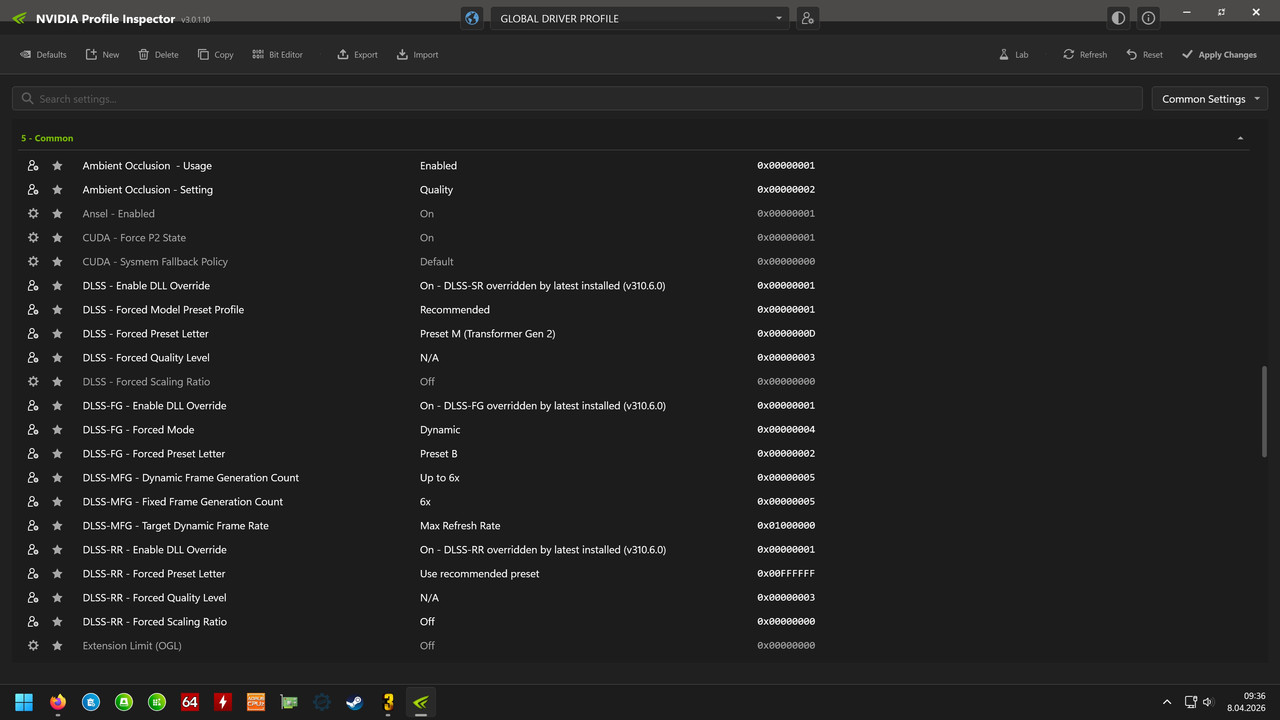Image resolution: width=1280 pixels, height=720 pixels.
Task: Click the user icon on DLSS-RR - Forced Scaling Ratio row
Action: (x=33, y=622)
